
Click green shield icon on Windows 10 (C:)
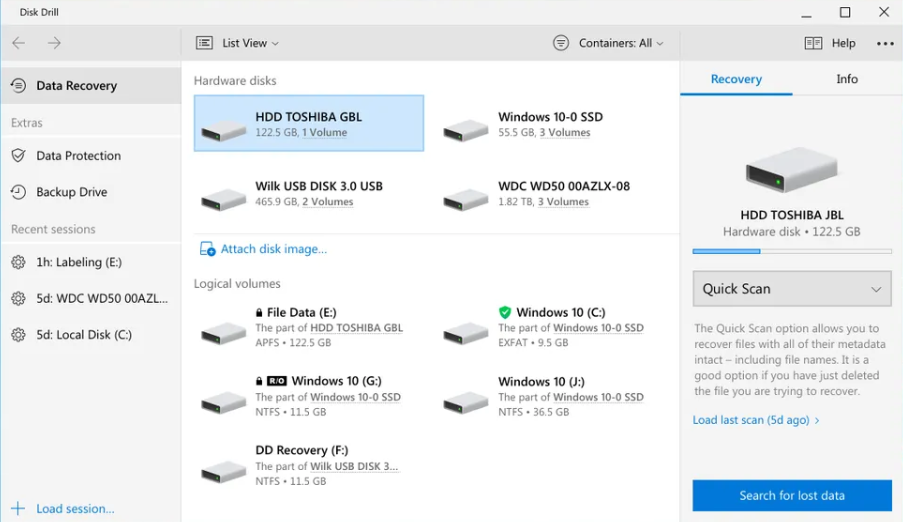[505, 312]
